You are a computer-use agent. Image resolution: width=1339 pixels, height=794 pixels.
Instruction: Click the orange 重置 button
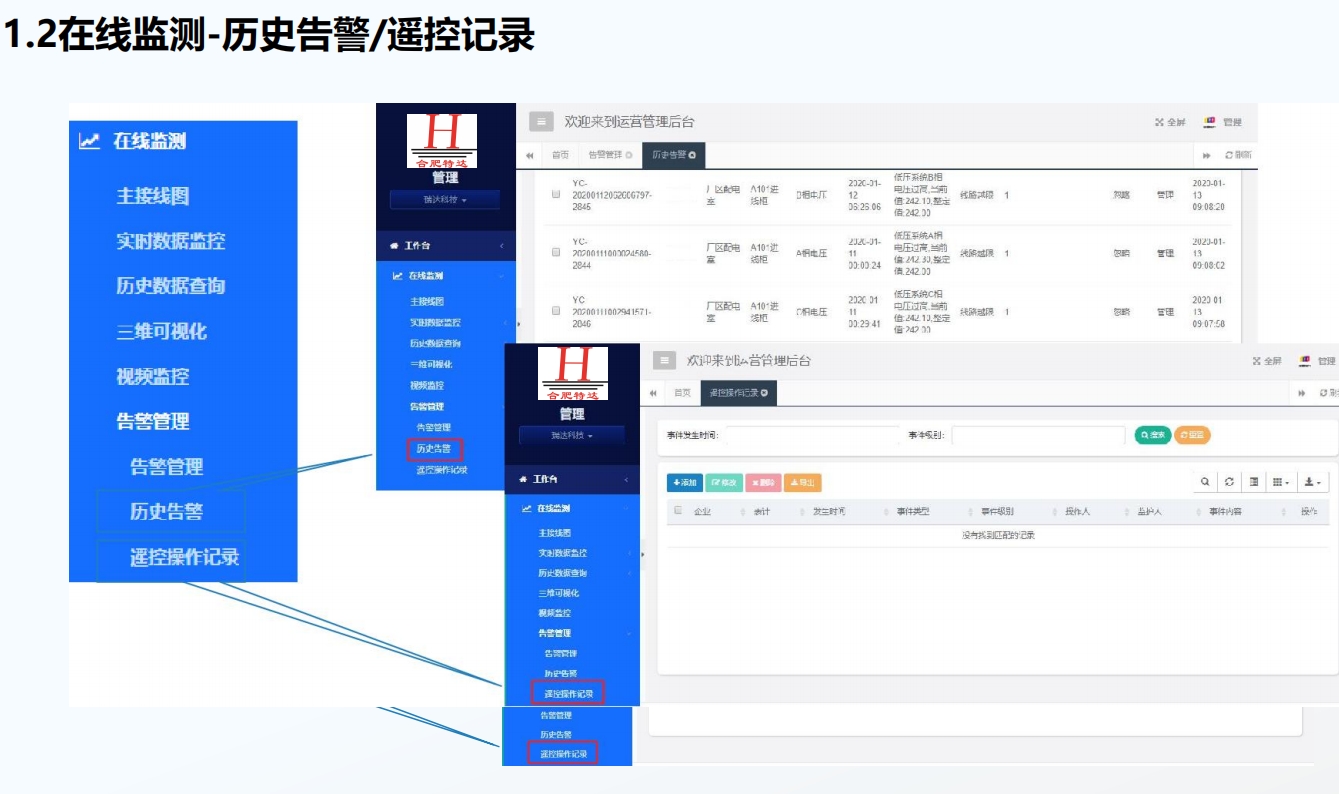1191,435
